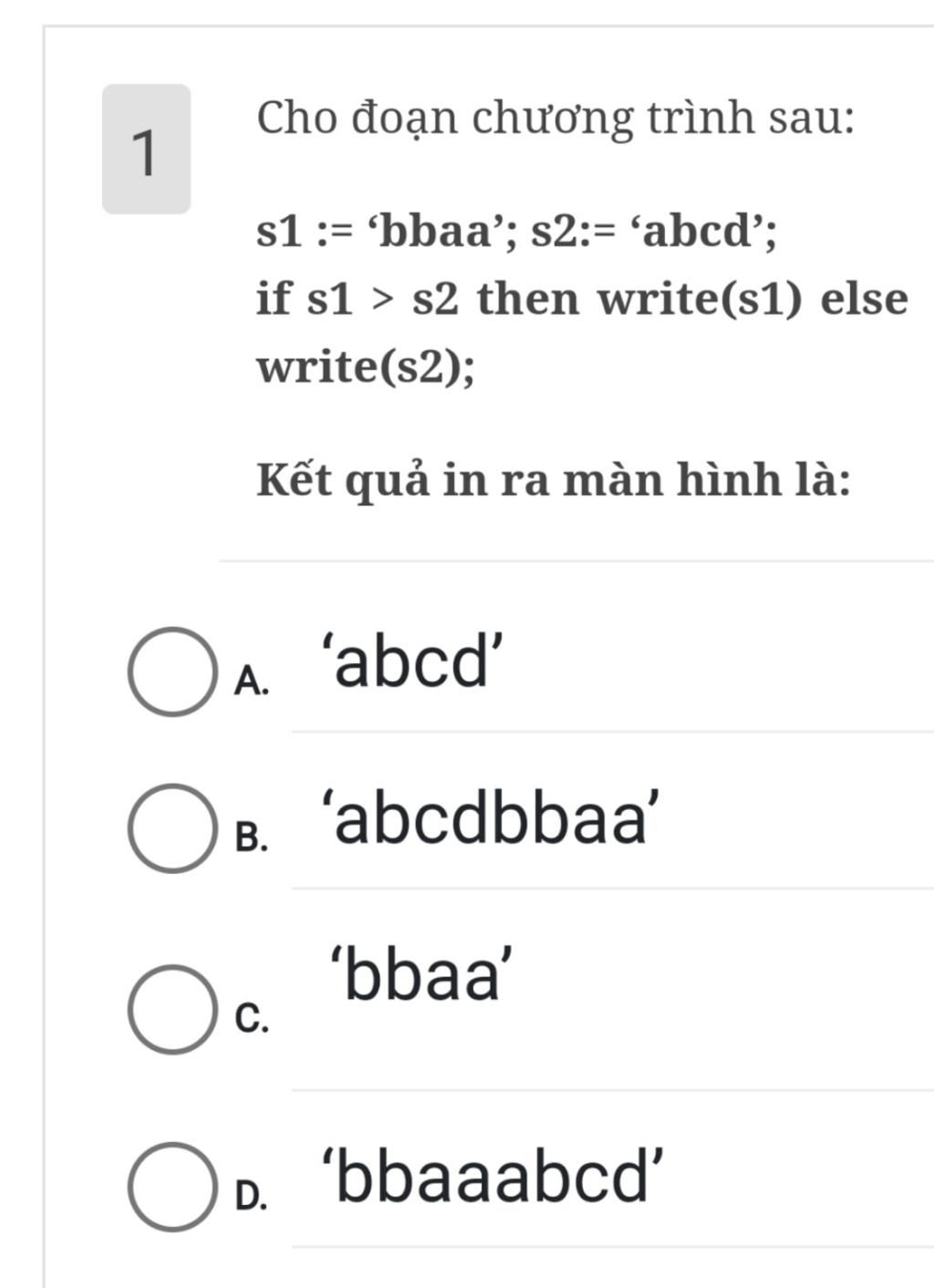Click the letter label 'A.'
The height and width of the screenshot is (1288, 934).
click(252, 681)
